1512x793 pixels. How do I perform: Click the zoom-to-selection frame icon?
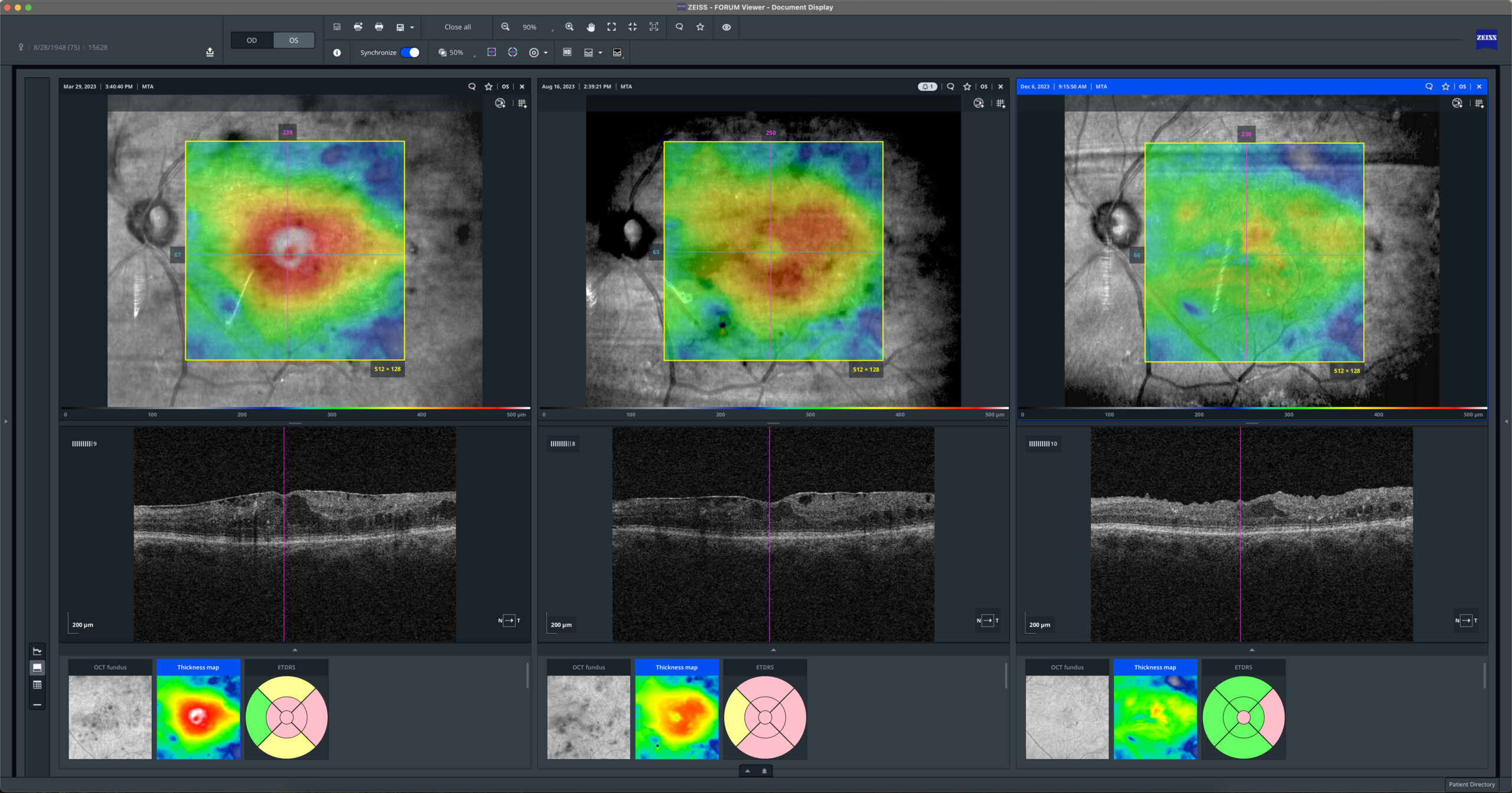pos(654,27)
